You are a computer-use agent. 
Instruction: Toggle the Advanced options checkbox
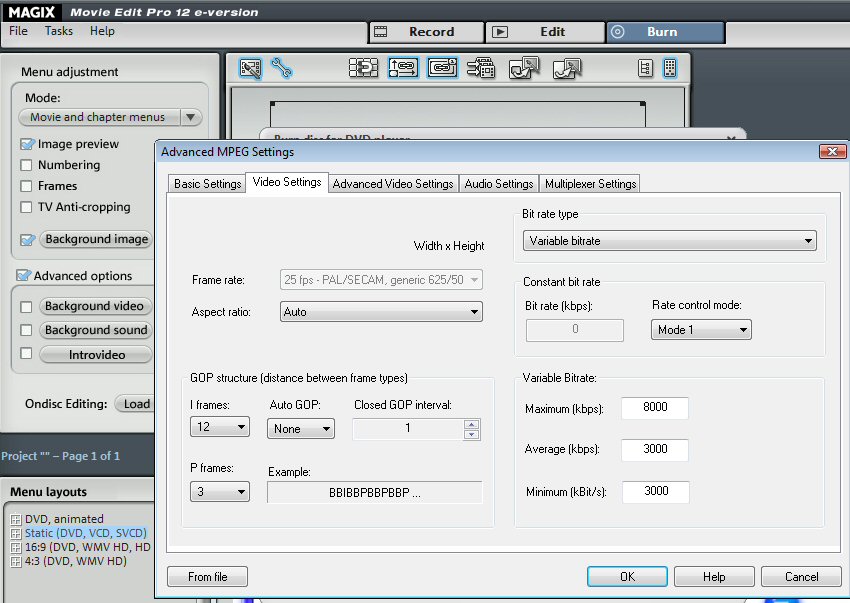[x=23, y=275]
